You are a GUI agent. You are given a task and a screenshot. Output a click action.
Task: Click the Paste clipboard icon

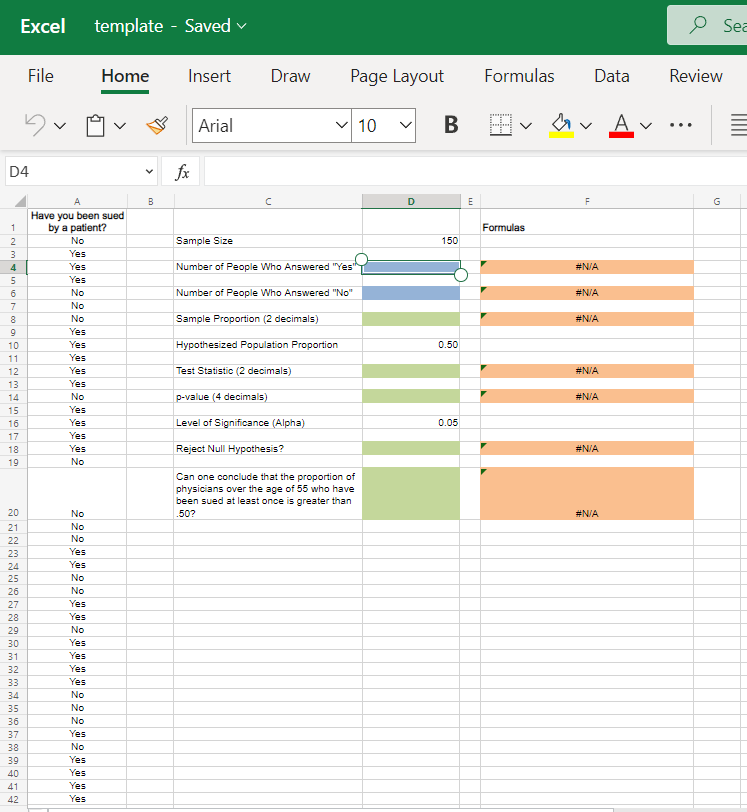pyautogui.click(x=96, y=125)
